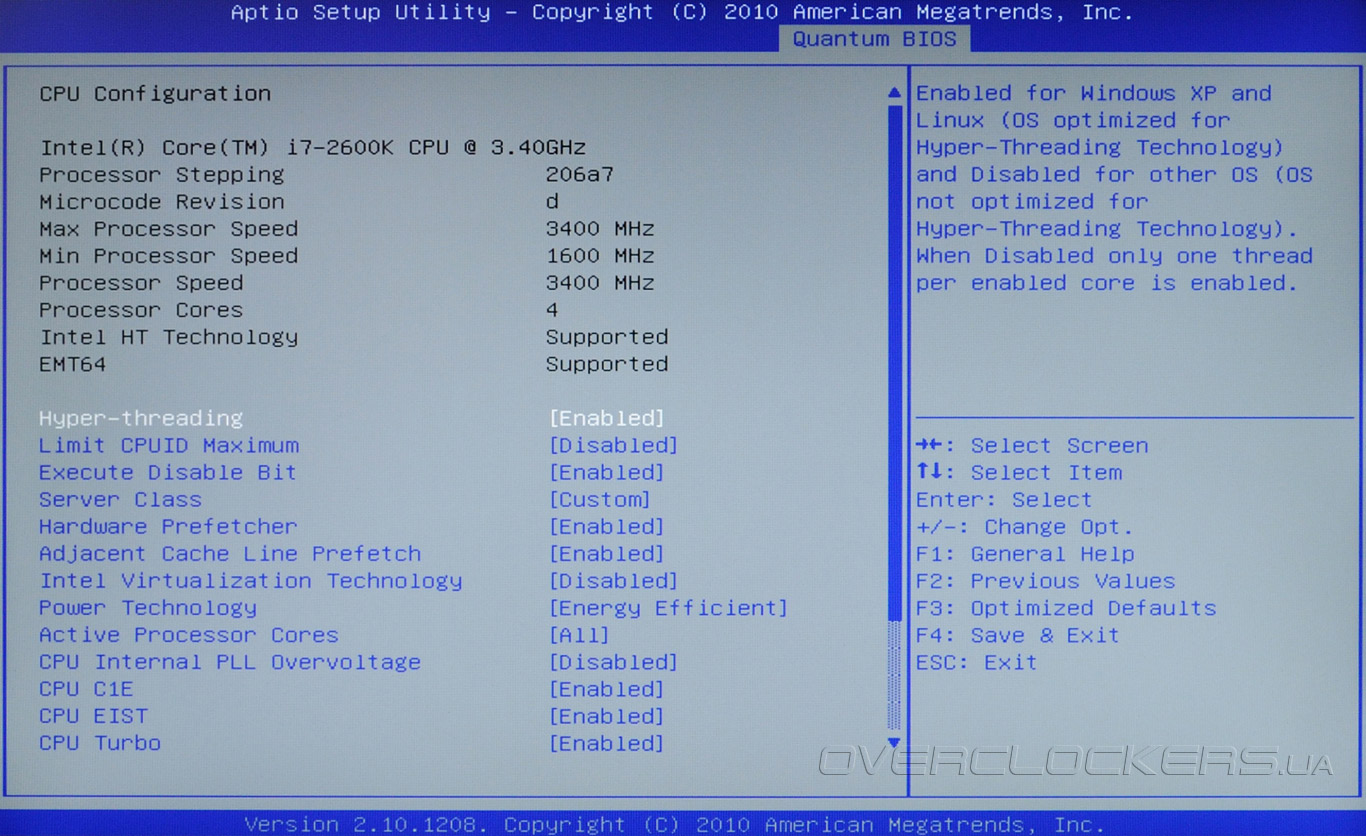1366x836 pixels.
Task: Click the Intel HT Technology label
Action: pos(168,336)
